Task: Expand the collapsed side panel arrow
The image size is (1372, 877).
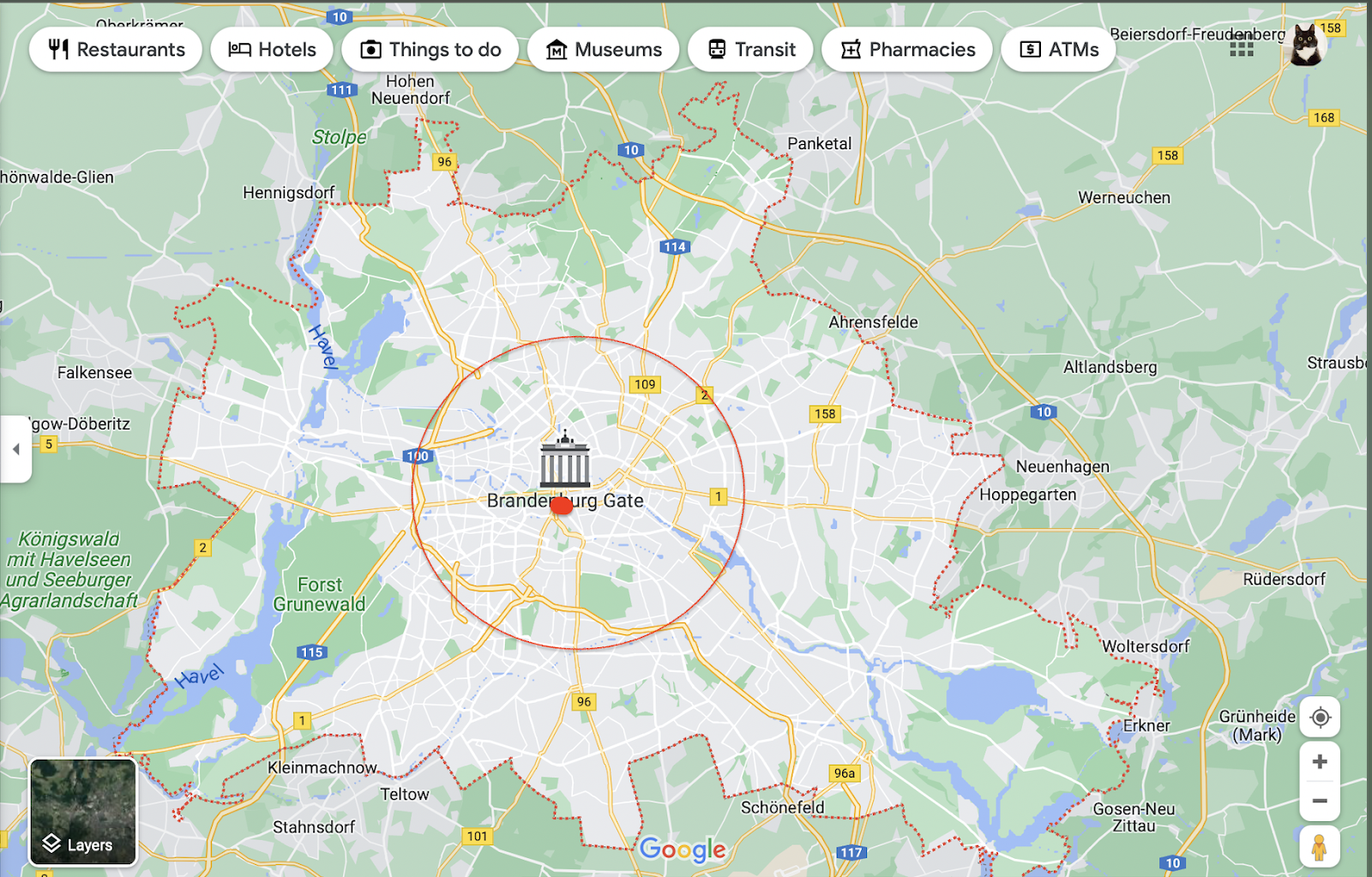Action: click(x=15, y=449)
